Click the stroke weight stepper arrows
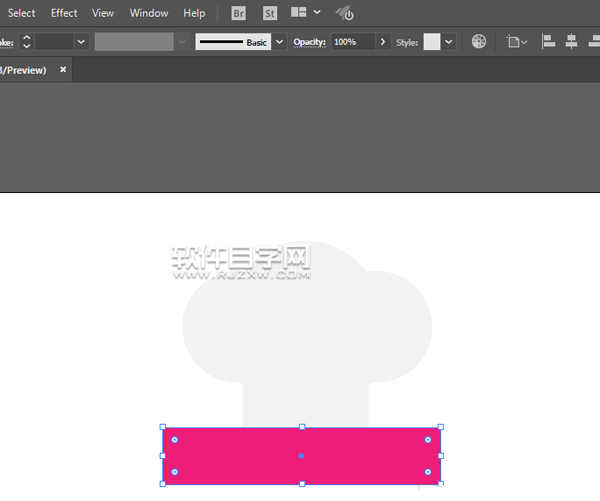Viewport: 600px width, 501px height. 27,42
